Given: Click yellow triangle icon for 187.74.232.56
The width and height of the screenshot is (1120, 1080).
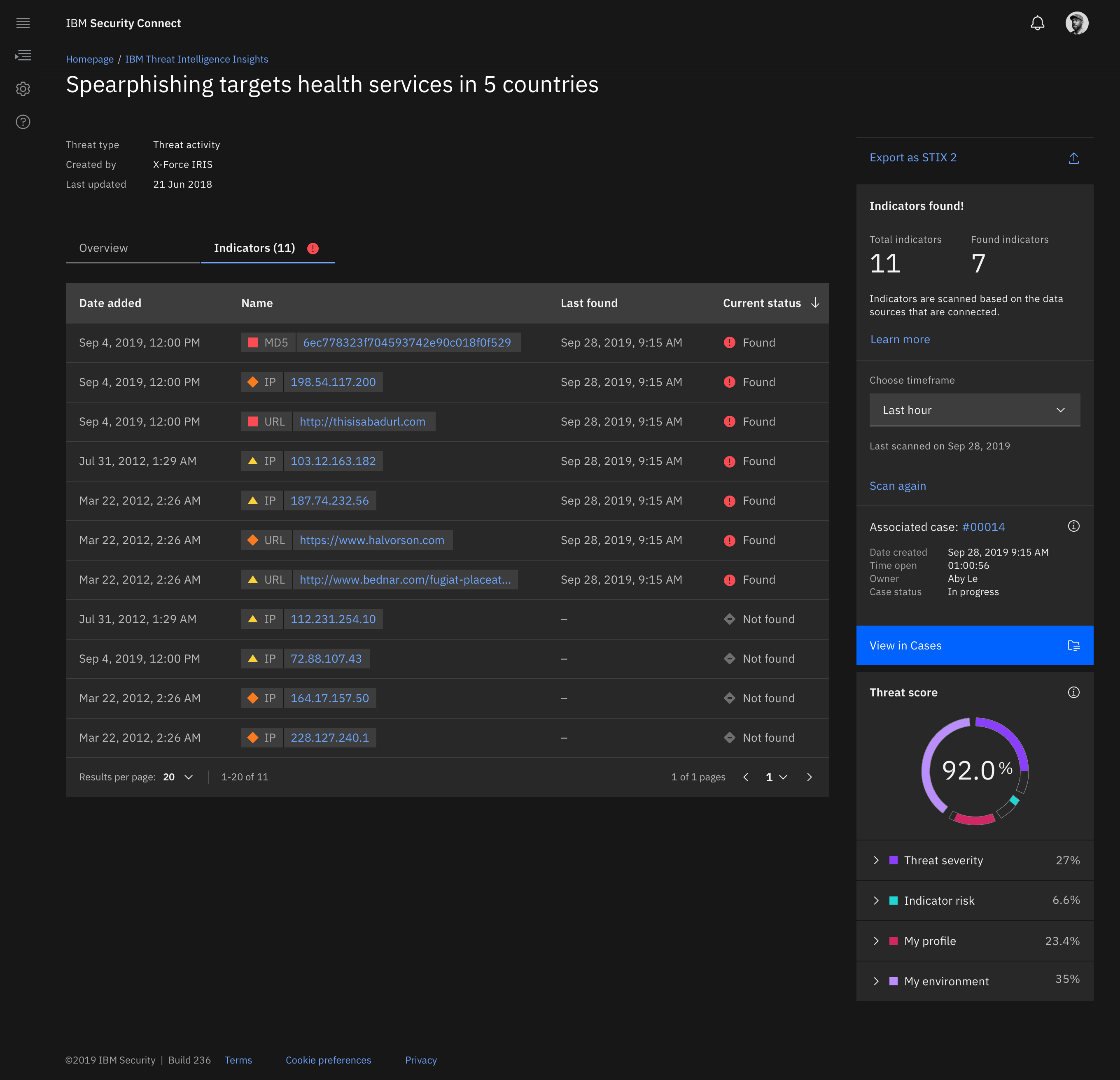Looking at the screenshot, I should click(x=252, y=500).
